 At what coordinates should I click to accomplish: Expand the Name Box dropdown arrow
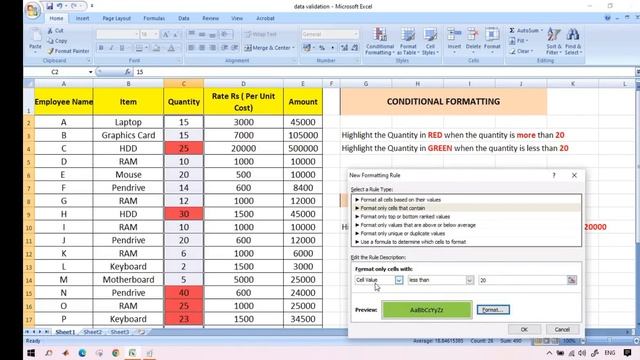pyautogui.click(x=91, y=72)
